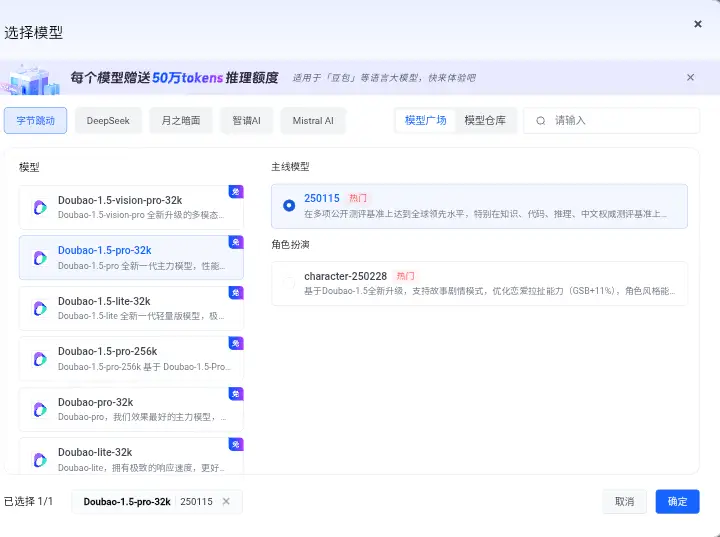Click the 免 badge on Doubao-lite-32k

[236, 444]
